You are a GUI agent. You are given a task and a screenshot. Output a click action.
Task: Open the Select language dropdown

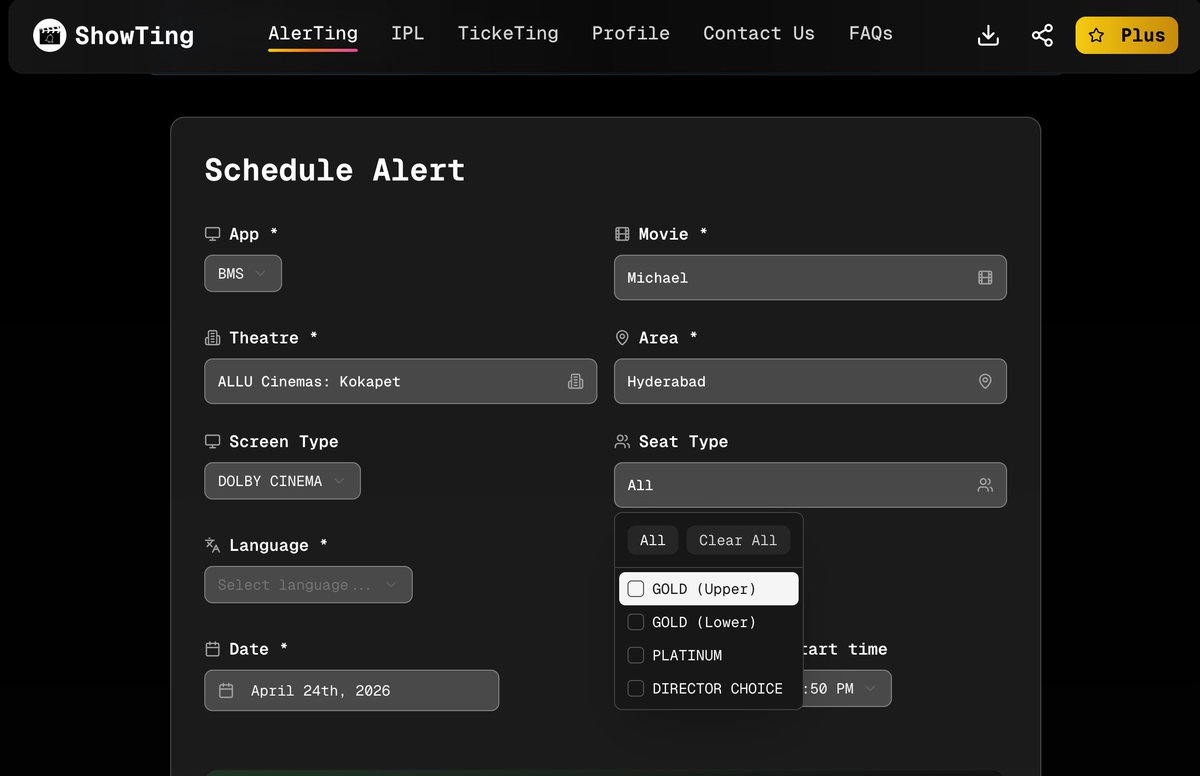click(x=308, y=585)
